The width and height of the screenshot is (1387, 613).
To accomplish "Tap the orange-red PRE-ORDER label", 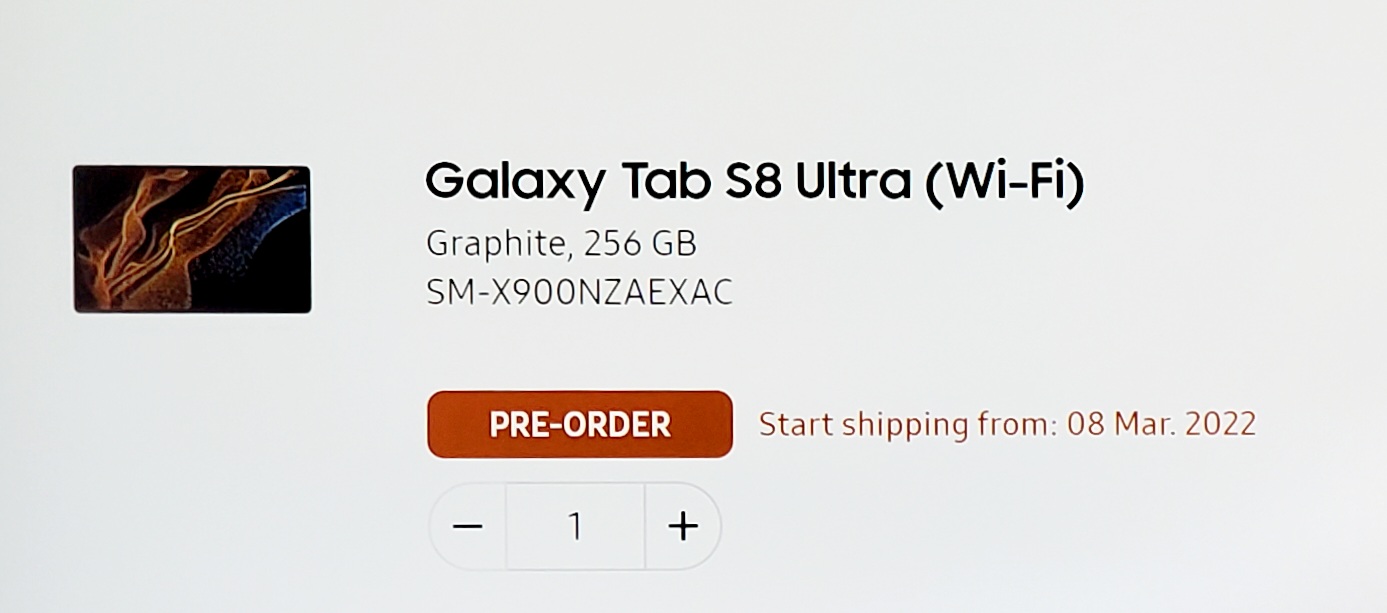I will coord(579,424).
